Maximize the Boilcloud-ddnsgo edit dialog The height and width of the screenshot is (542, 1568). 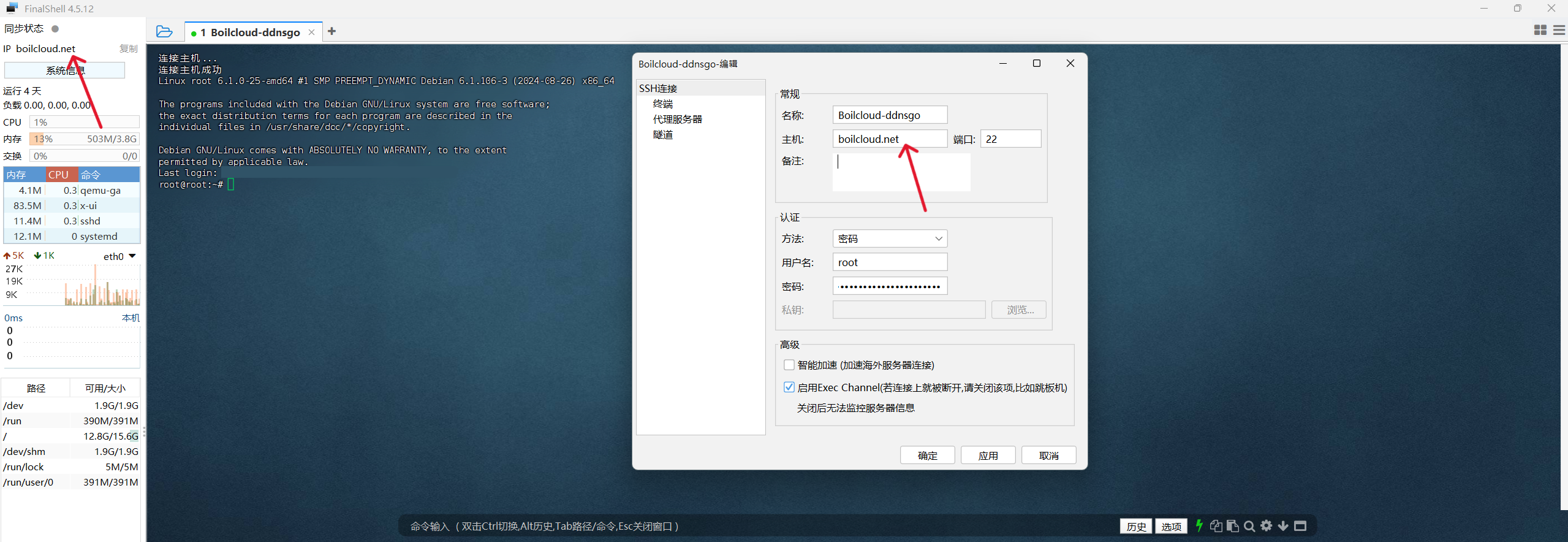point(1037,63)
